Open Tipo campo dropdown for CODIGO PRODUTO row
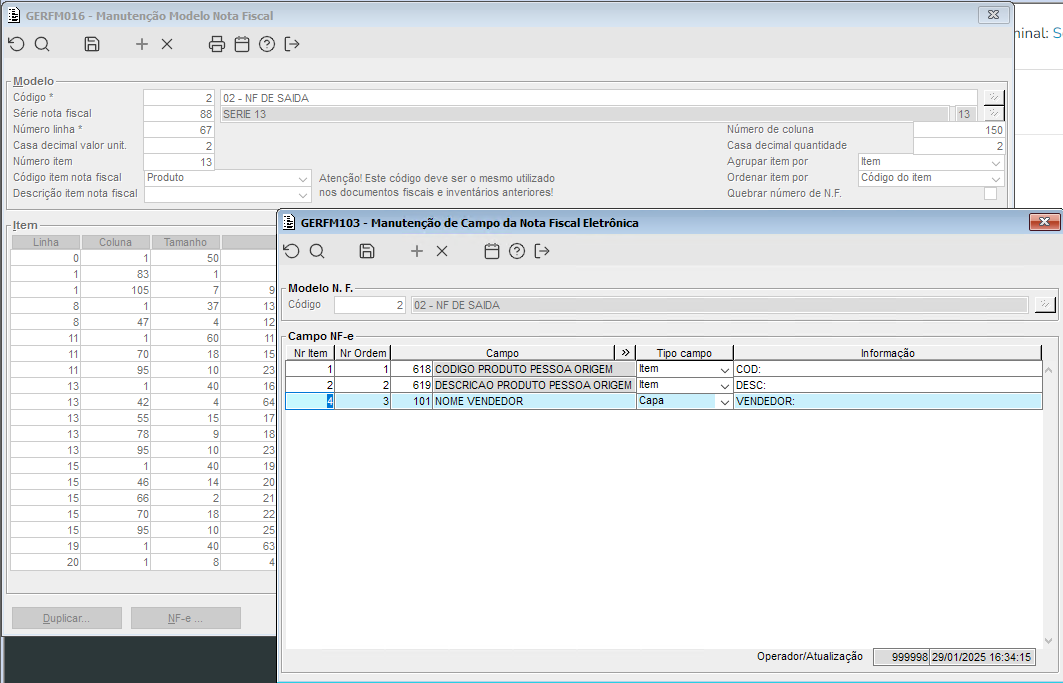 [724, 370]
